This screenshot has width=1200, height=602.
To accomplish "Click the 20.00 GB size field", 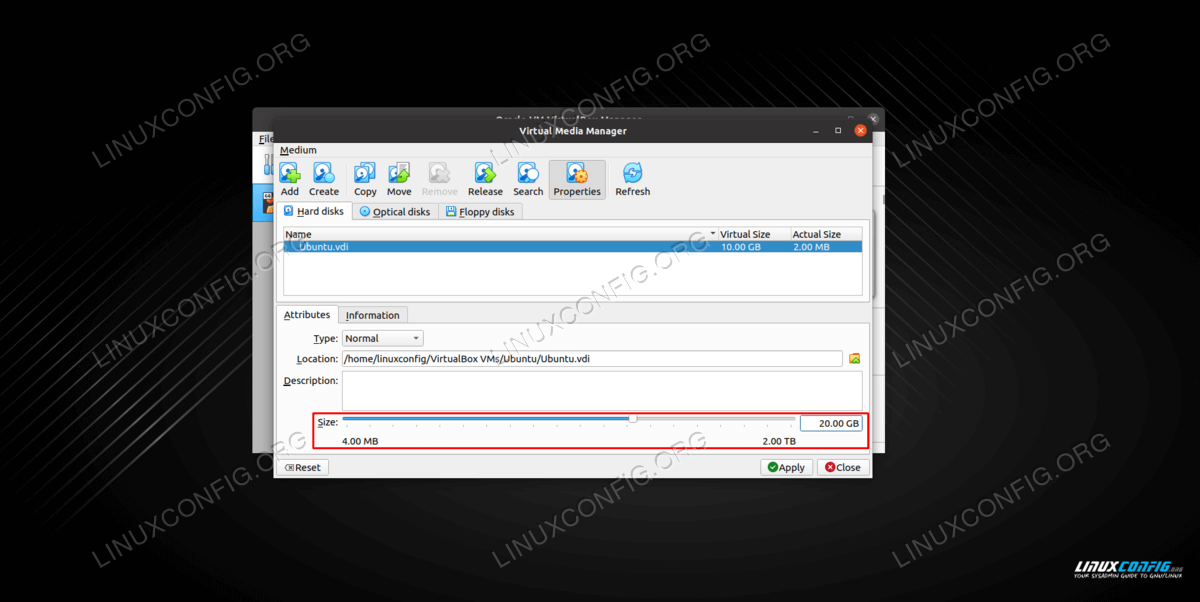I will coord(830,423).
